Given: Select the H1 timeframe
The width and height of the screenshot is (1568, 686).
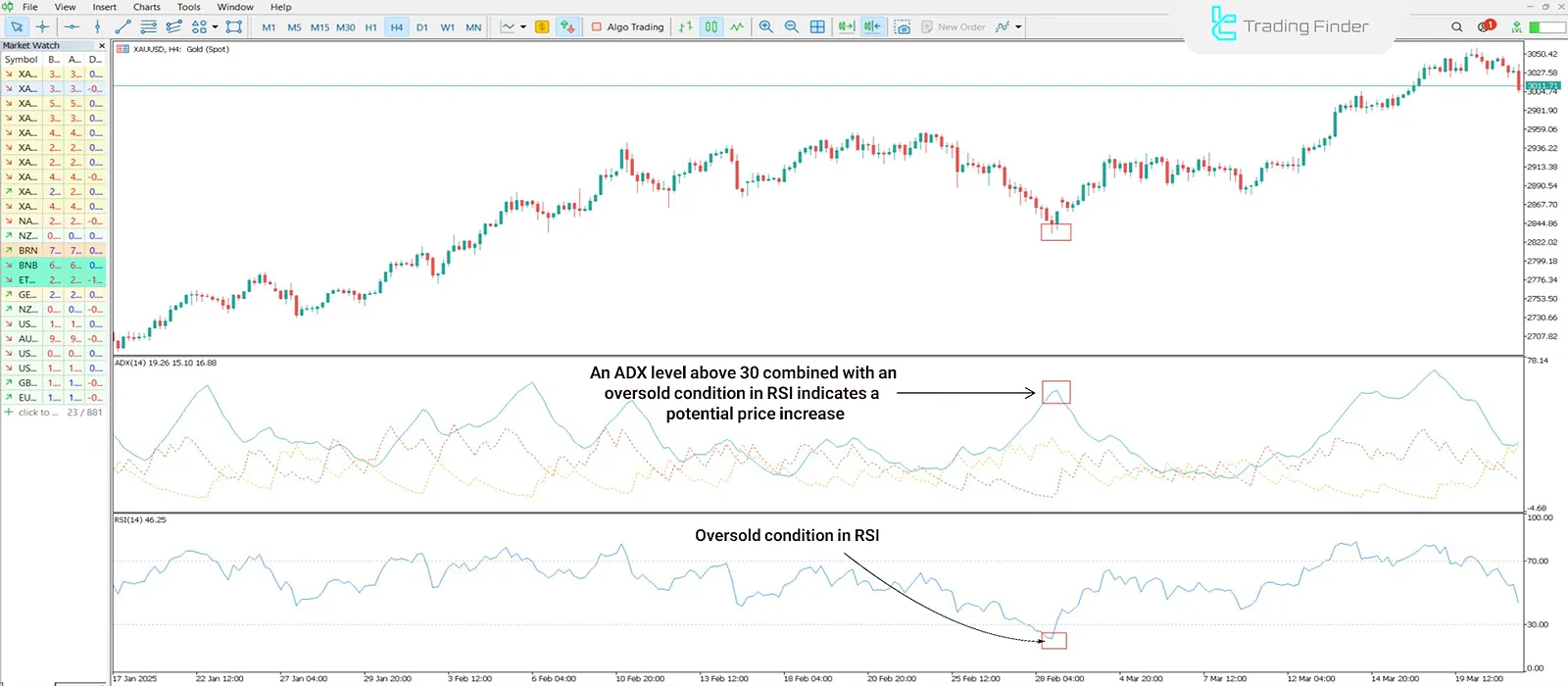Looking at the screenshot, I should [x=370, y=27].
